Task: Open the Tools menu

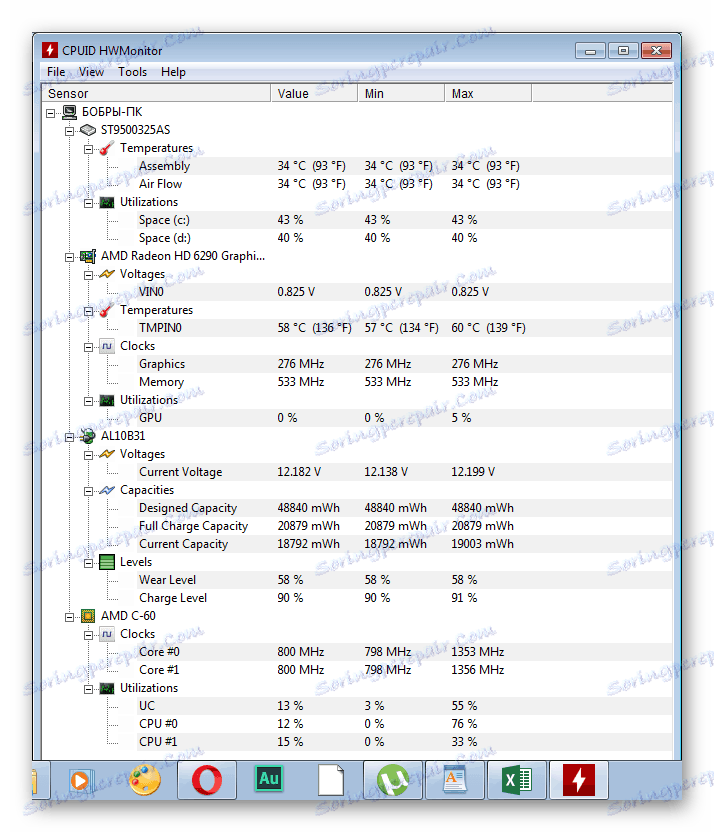Action: 132,72
